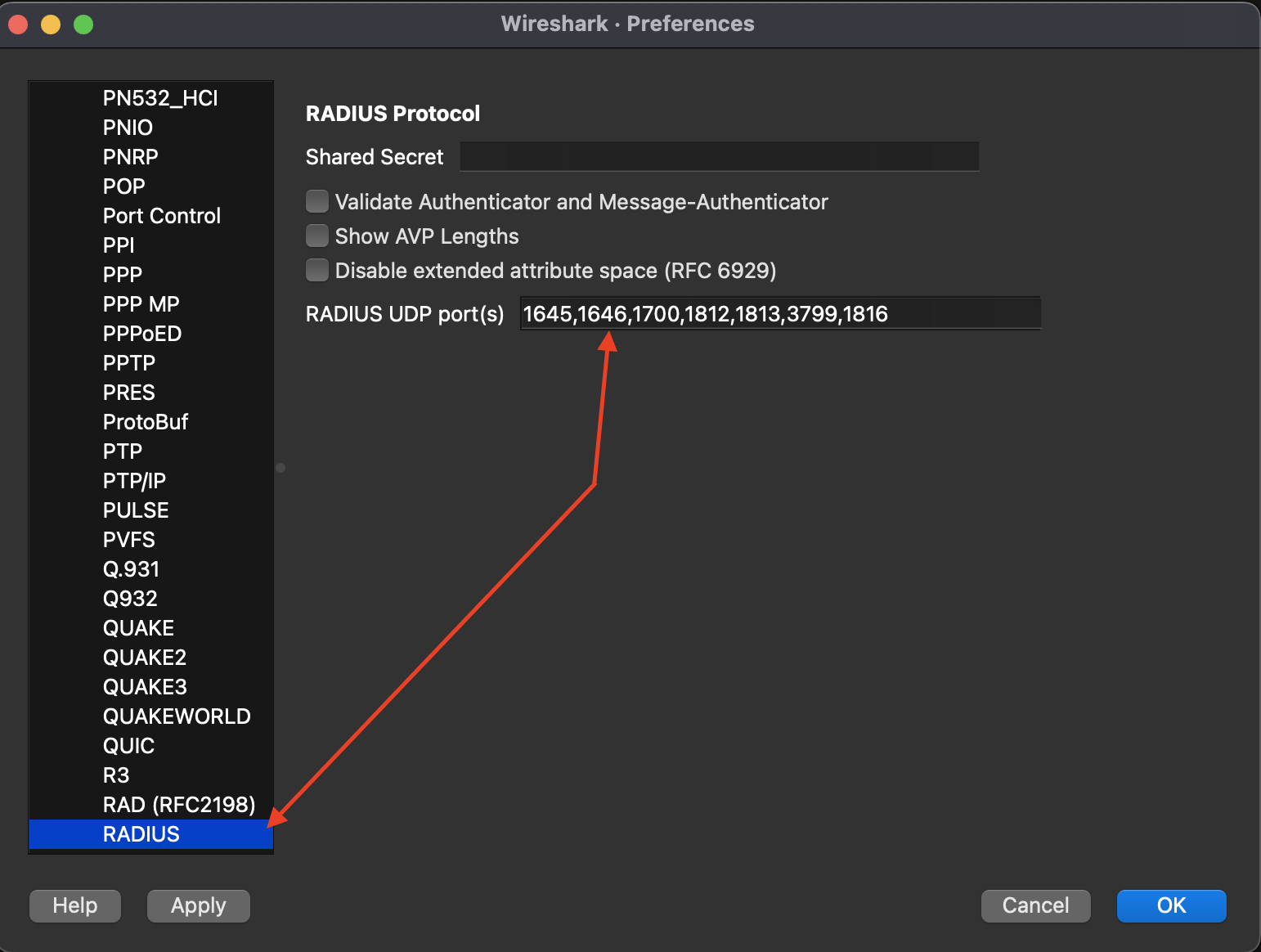Open Help for preferences
Image resolution: width=1261 pixels, height=952 pixels.
(75, 905)
